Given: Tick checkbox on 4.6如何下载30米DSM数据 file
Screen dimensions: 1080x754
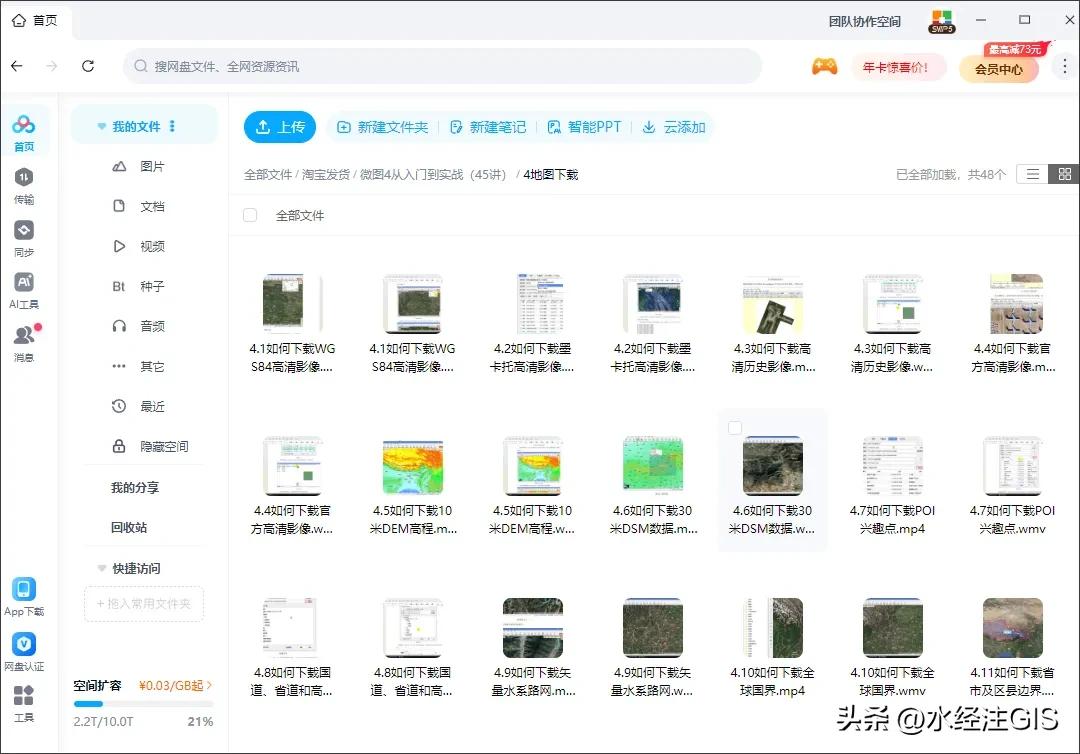Looking at the screenshot, I should [x=735, y=428].
